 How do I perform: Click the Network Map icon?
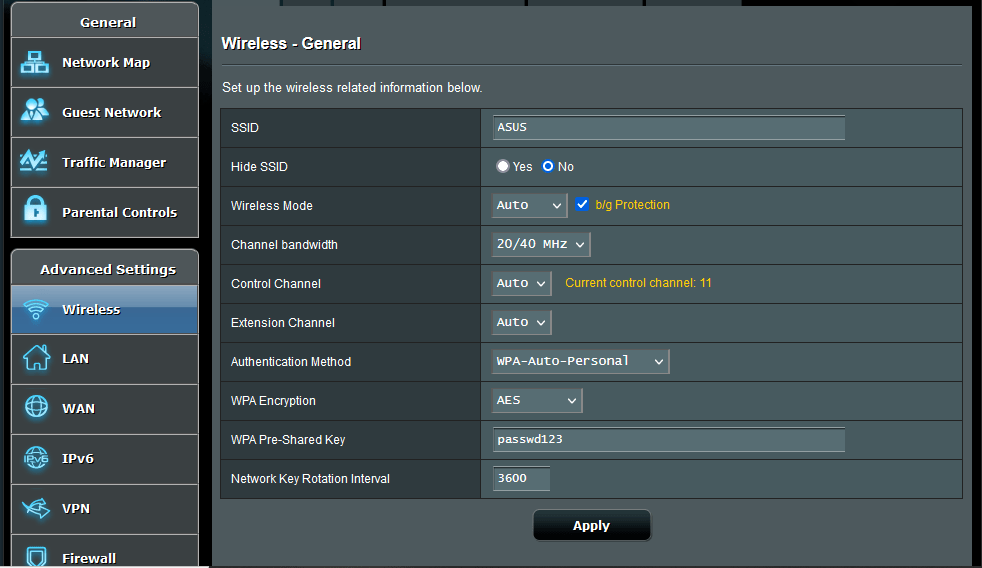coord(35,63)
